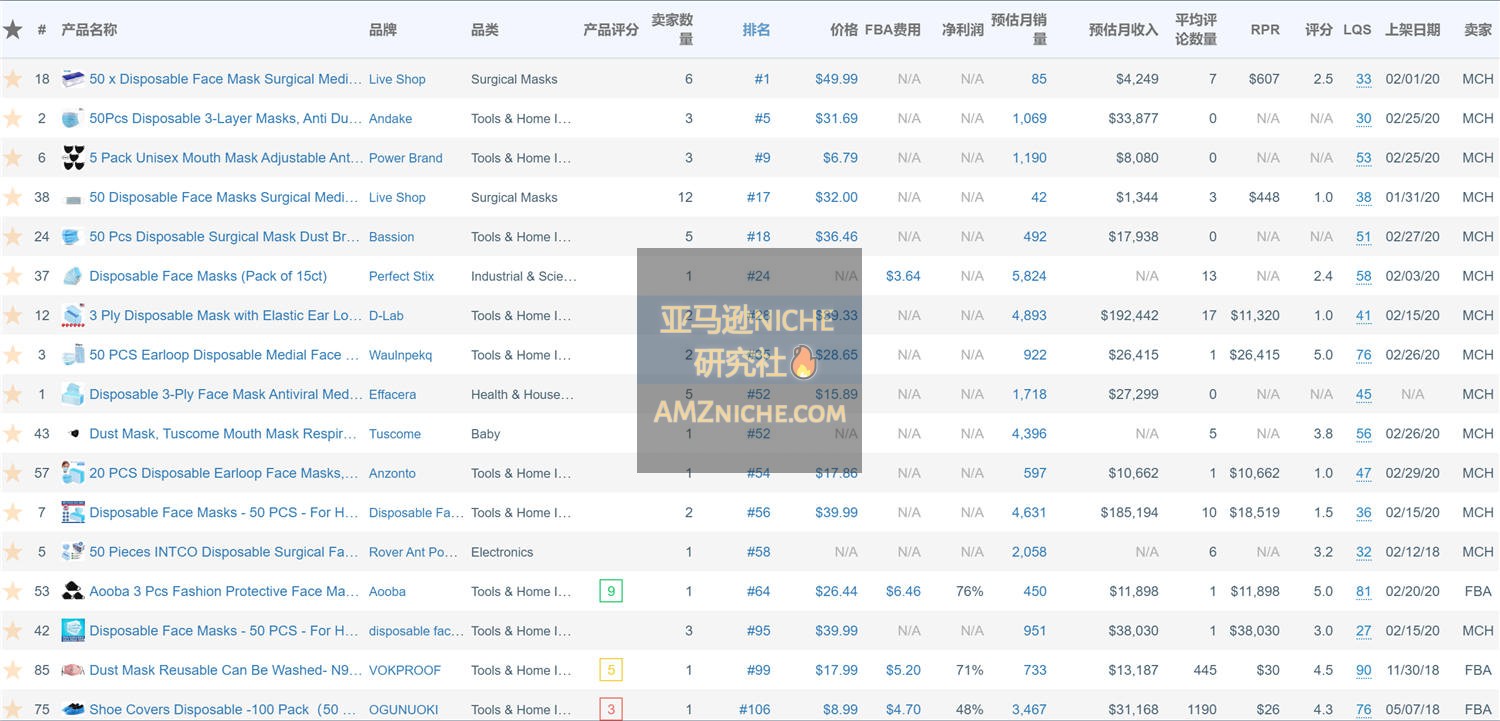
Task: Sort by the LQS column header
Action: click(1357, 30)
